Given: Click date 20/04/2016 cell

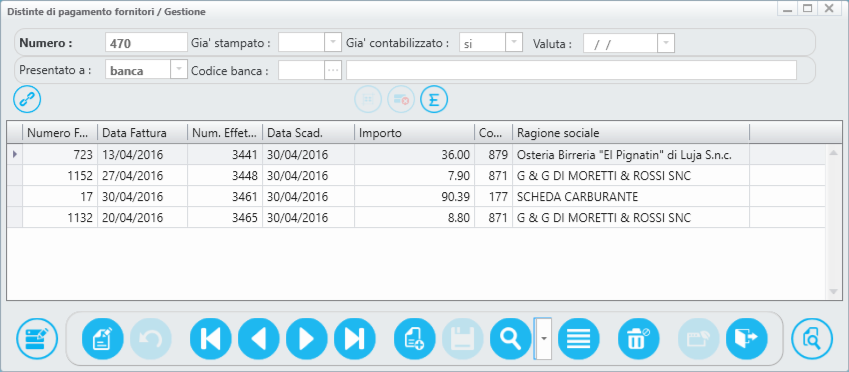Looking at the screenshot, I should 142,218.
